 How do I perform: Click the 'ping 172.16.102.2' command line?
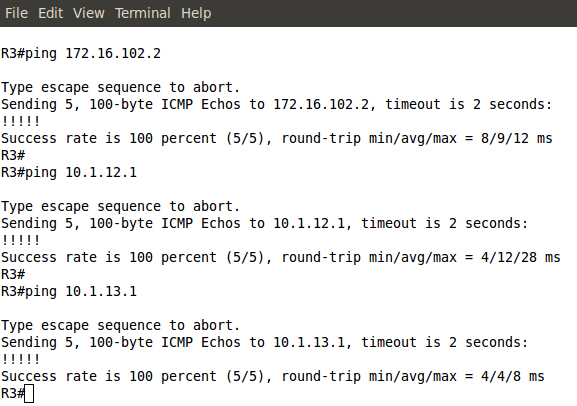(x=81, y=53)
